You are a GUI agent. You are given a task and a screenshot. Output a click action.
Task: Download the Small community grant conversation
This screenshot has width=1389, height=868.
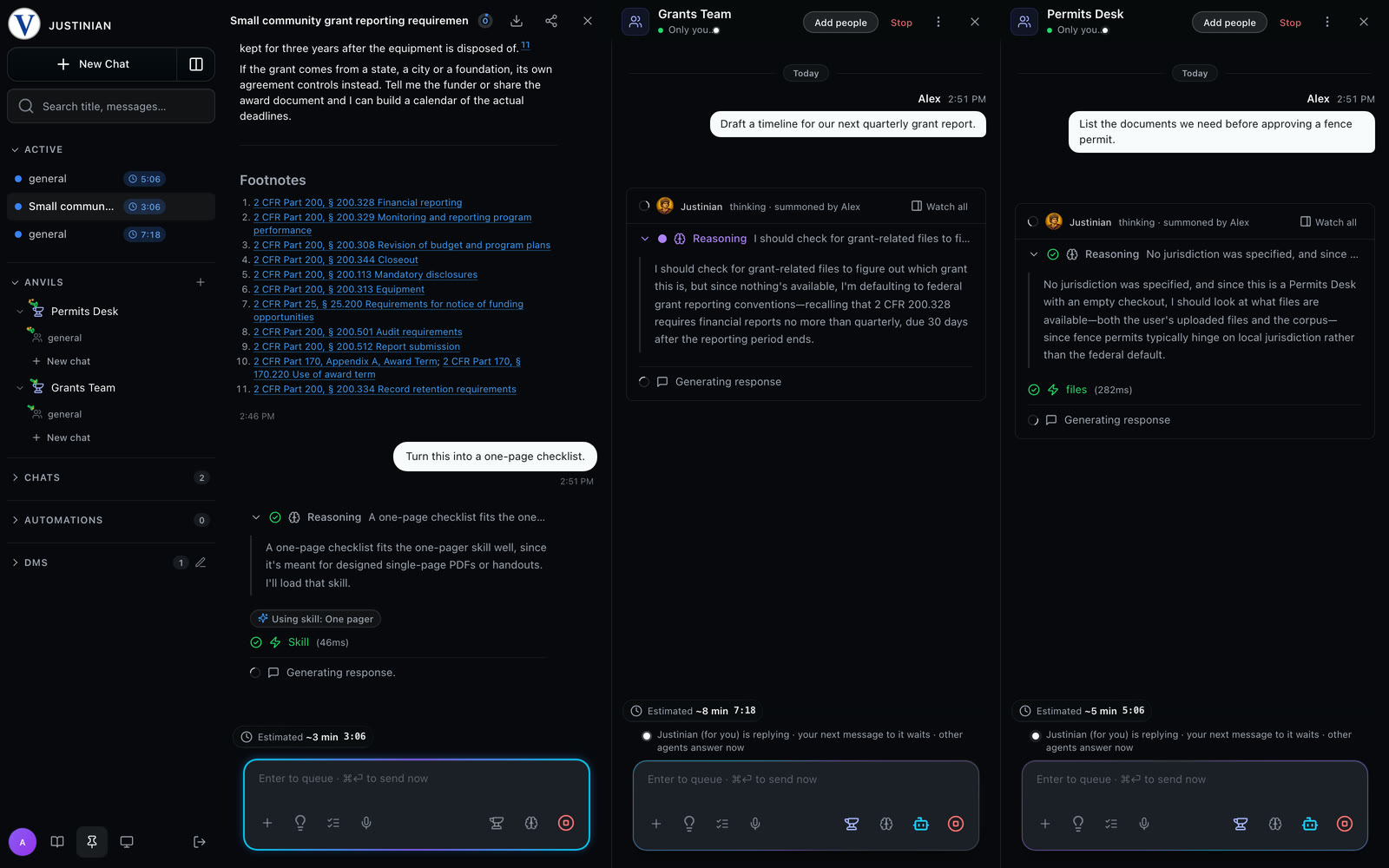click(x=517, y=21)
